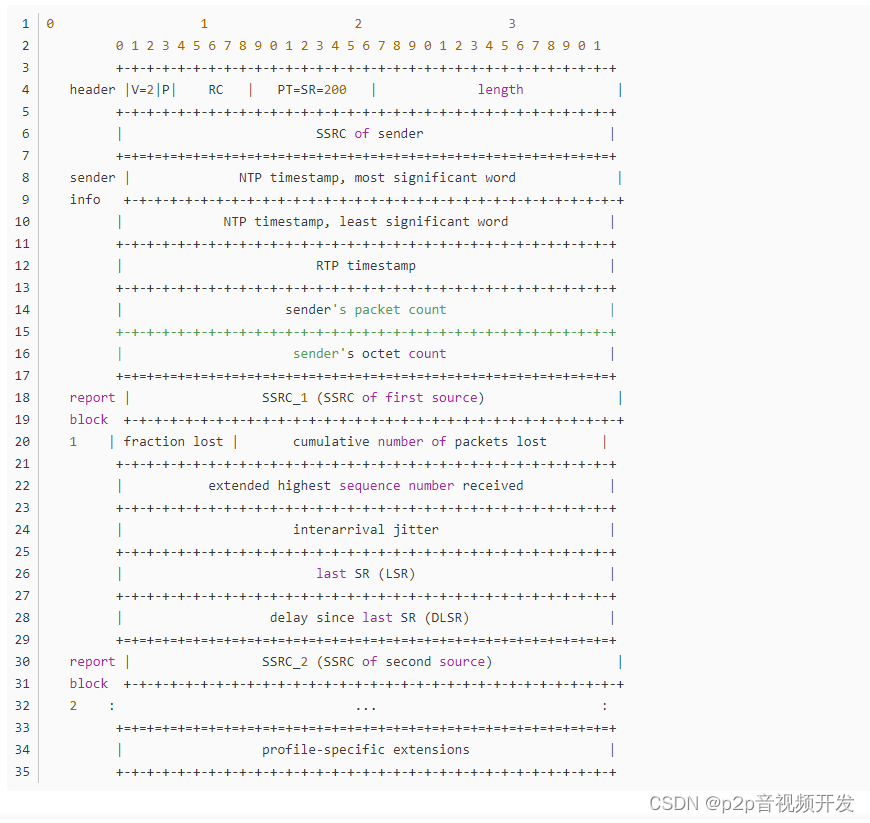Screen dimensions: 870x823
Task: Click line number 35 in the gutter
Action: click(22, 771)
